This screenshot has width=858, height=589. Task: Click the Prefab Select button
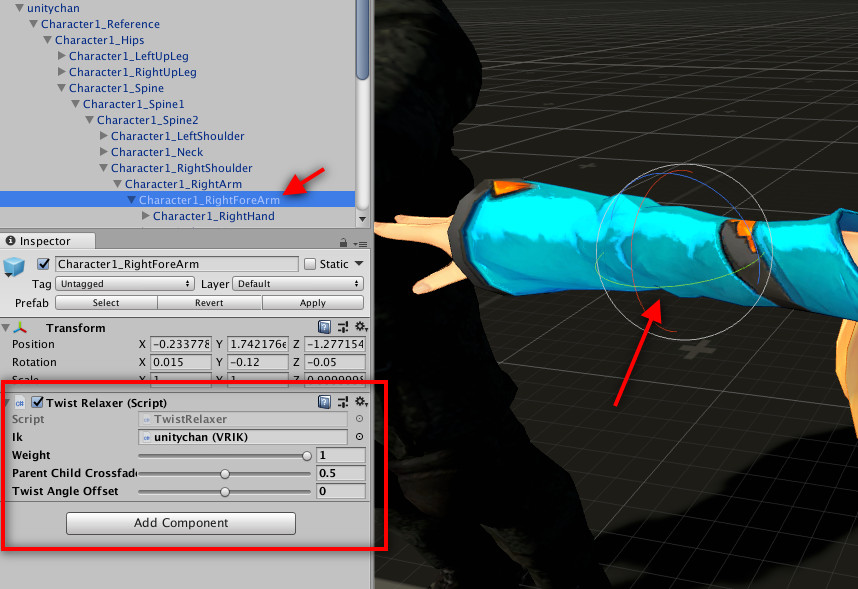(x=106, y=303)
